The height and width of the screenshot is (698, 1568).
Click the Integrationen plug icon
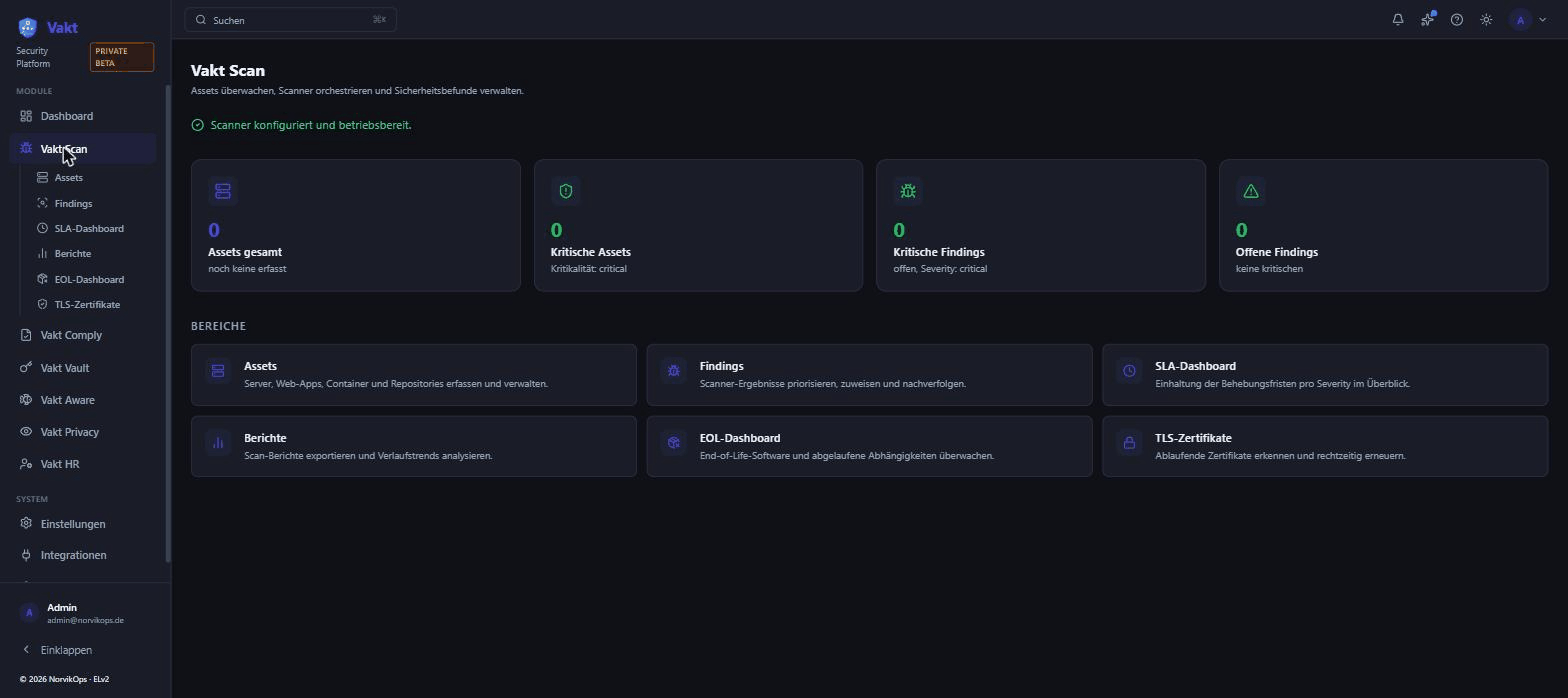26,555
